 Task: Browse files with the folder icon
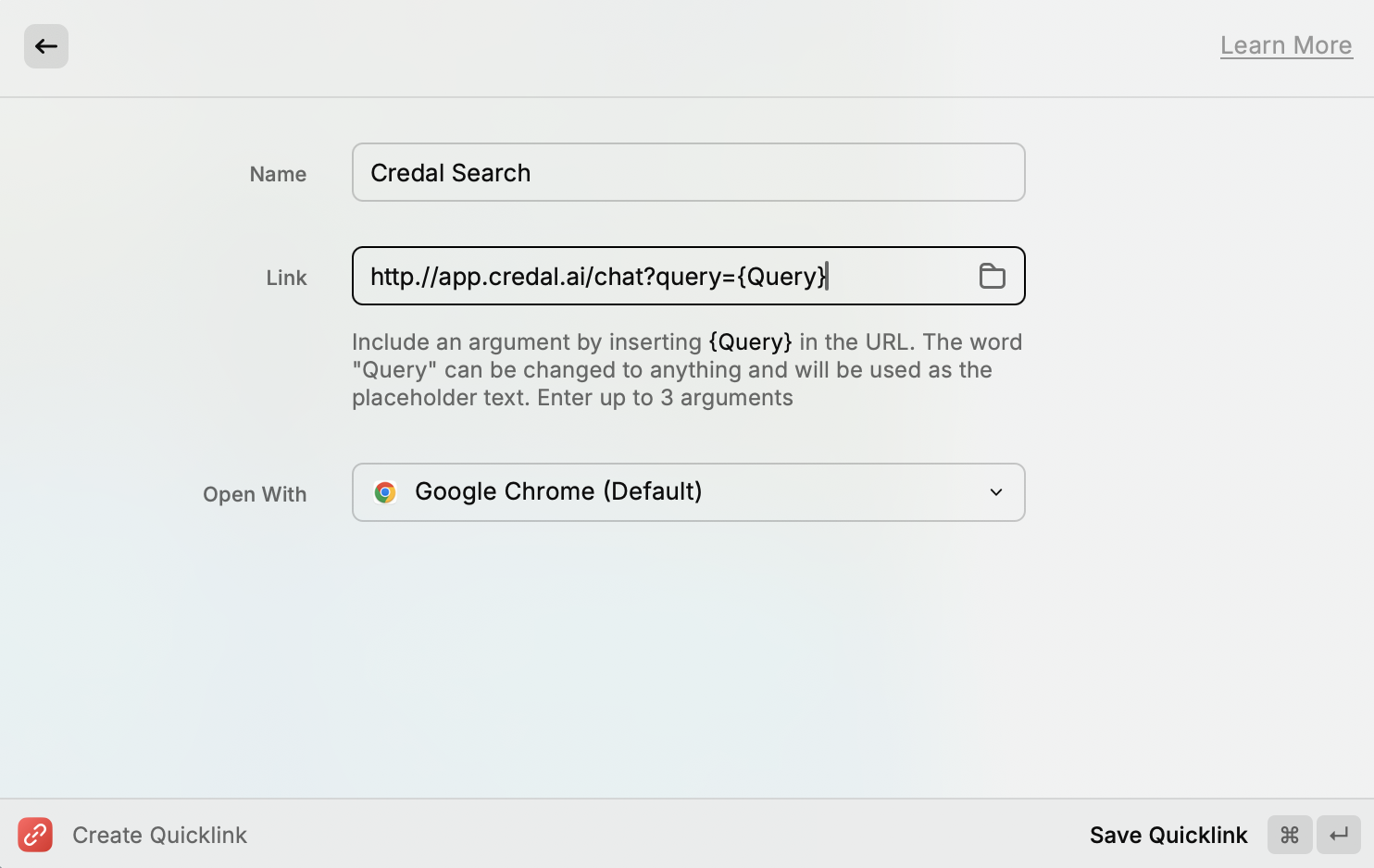click(993, 276)
